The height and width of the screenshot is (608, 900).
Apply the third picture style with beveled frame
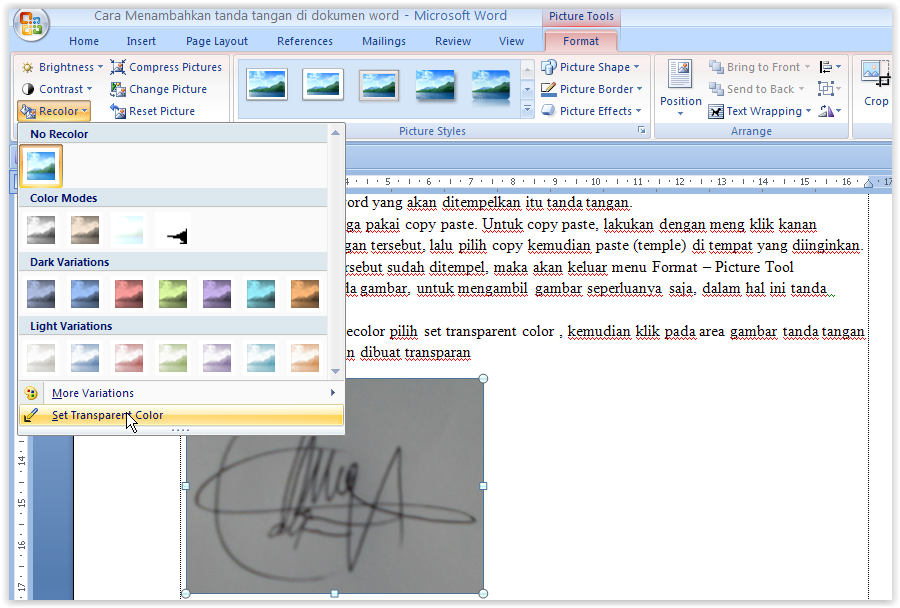(379, 84)
